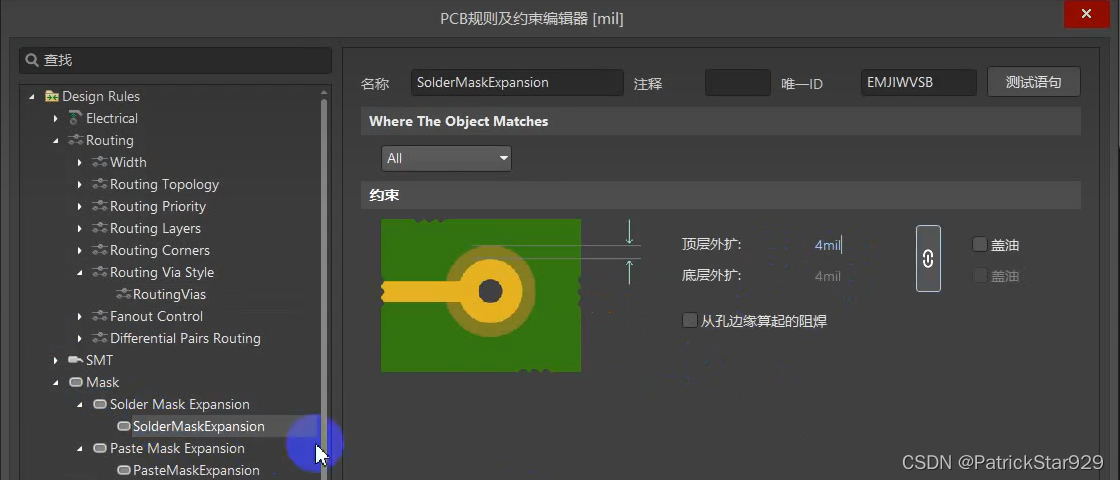Toggle the top/bottom expansion link icon
Screen dimensions: 1120x480
(928, 259)
